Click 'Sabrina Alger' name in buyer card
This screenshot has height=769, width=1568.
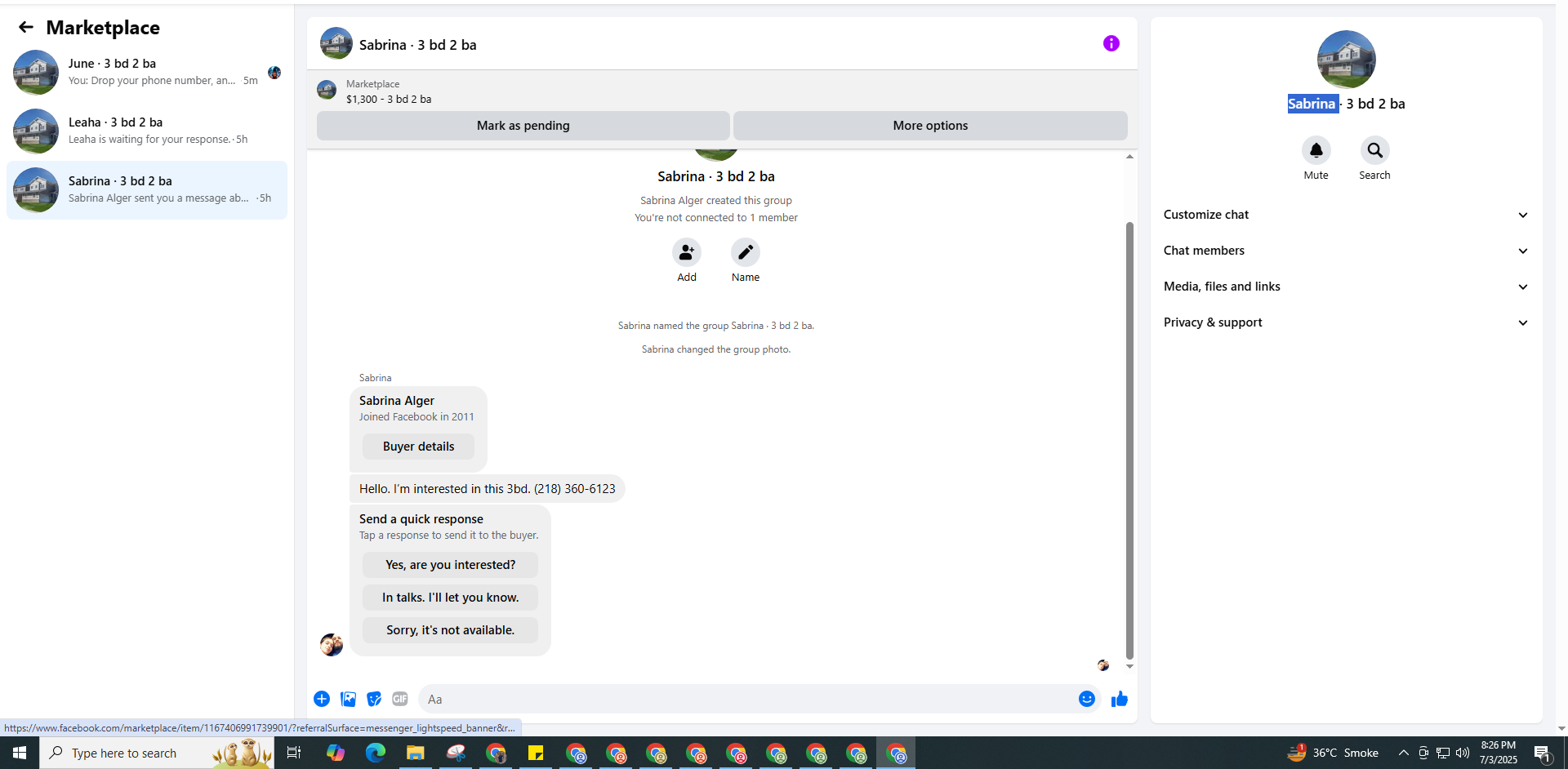(x=397, y=401)
